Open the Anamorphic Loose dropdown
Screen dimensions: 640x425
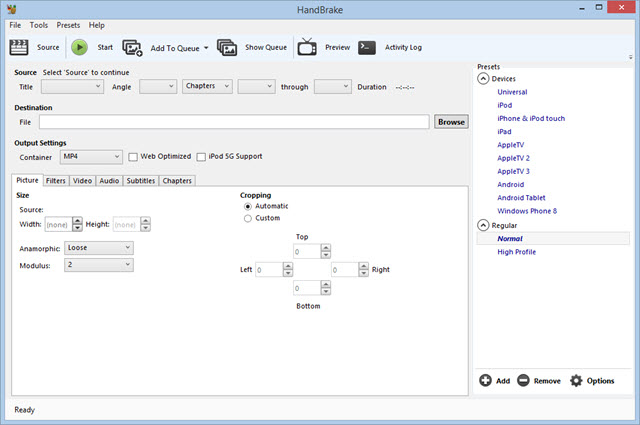tap(99, 248)
